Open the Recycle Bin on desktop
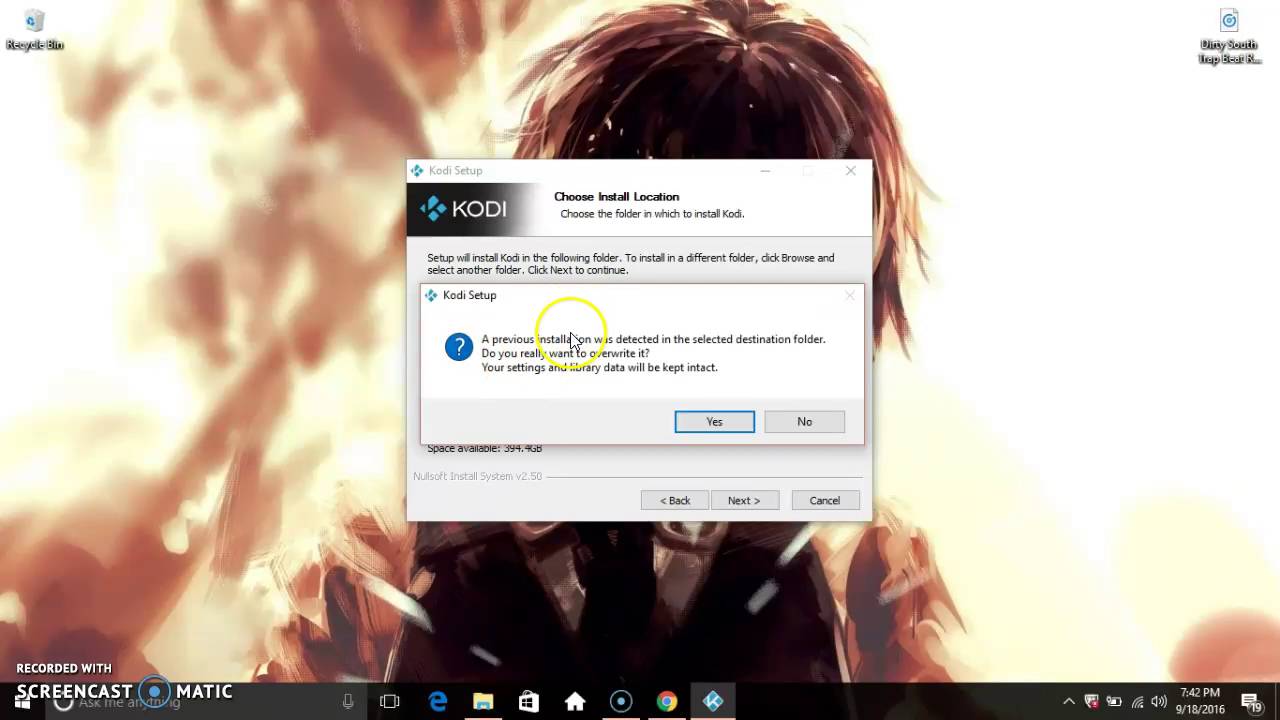The image size is (1280, 720). click(x=34, y=30)
